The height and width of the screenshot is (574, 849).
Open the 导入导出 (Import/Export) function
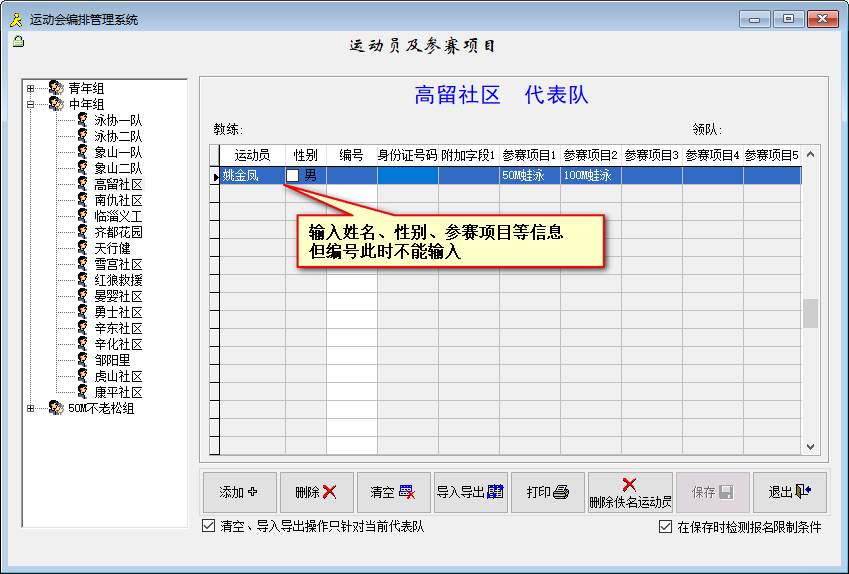coord(470,492)
